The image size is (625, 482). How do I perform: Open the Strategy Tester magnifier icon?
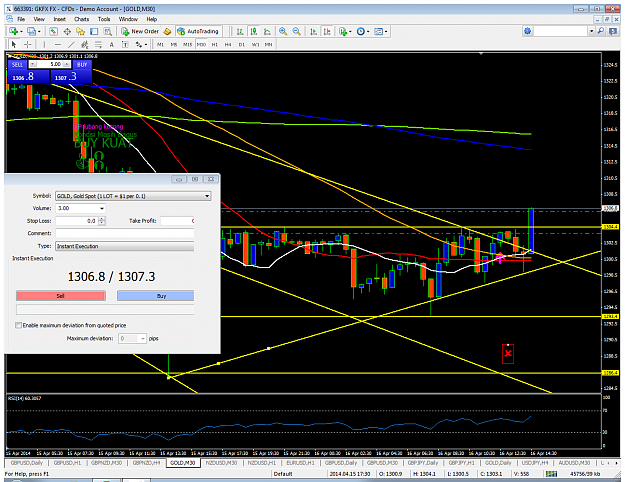[108, 31]
